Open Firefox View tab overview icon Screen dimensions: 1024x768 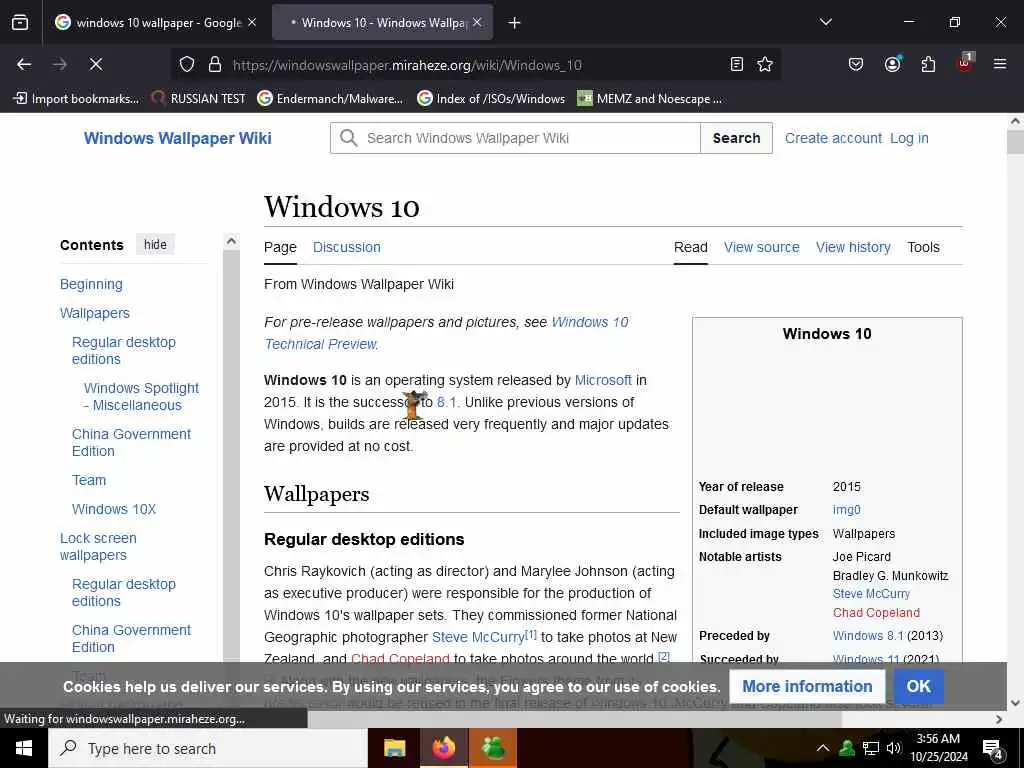point(20,22)
